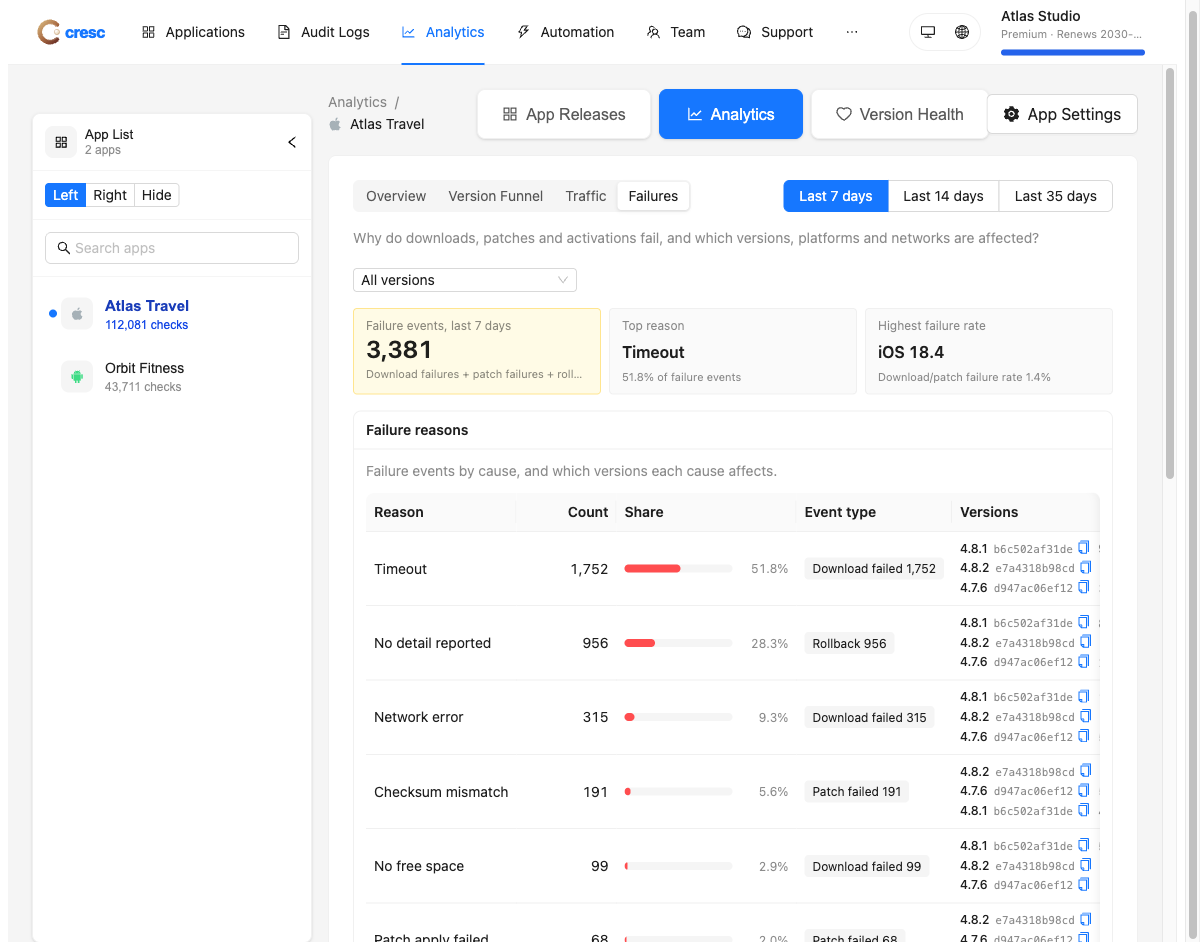Screen dimensions: 1200x942
Task: Set app list position to Left
Action: click(x=66, y=195)
